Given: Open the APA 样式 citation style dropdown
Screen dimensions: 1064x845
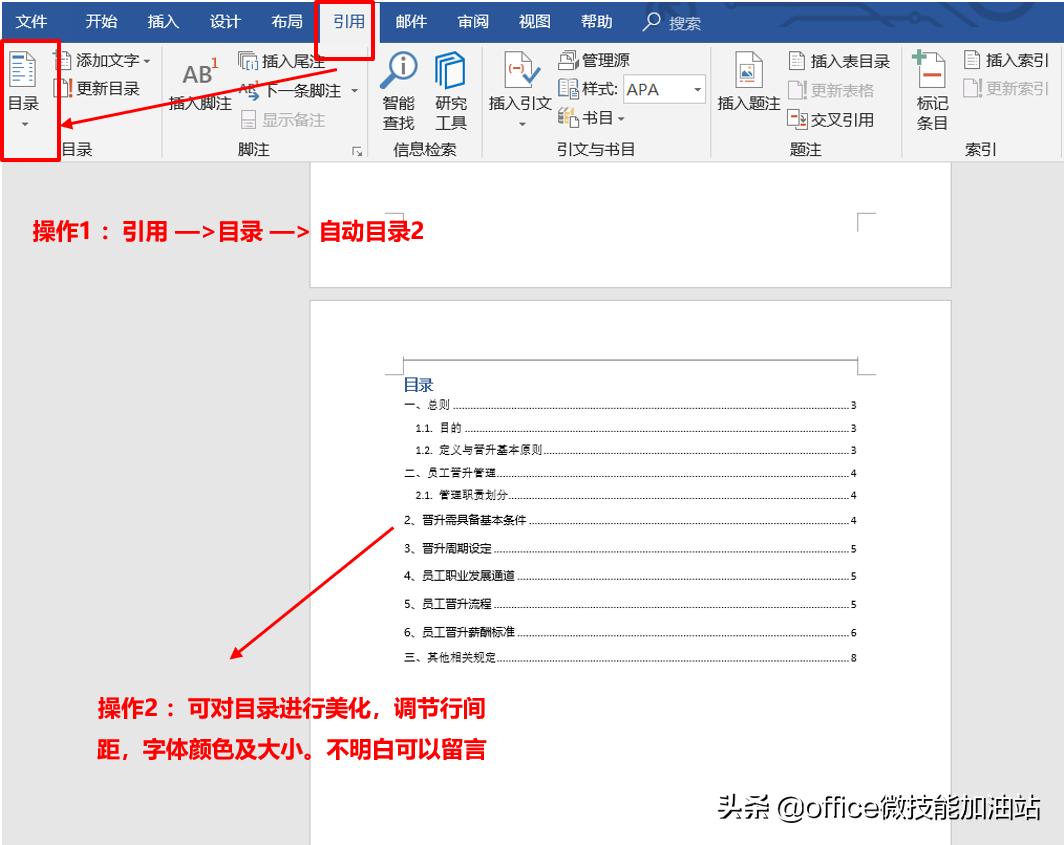Looking at the screenshot, I should pyautogui.click(x=697, y=89).
